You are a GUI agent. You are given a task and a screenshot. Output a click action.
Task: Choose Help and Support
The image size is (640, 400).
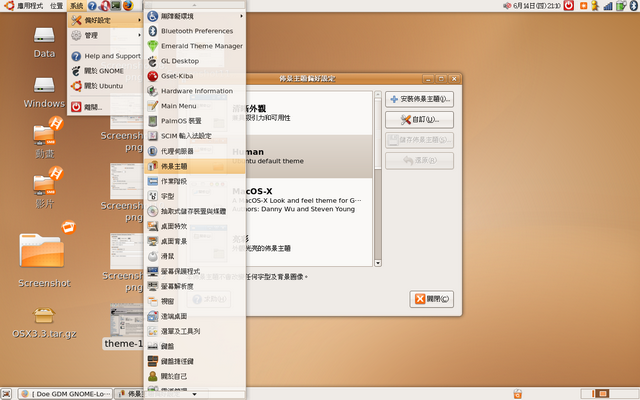pos(105,56)
